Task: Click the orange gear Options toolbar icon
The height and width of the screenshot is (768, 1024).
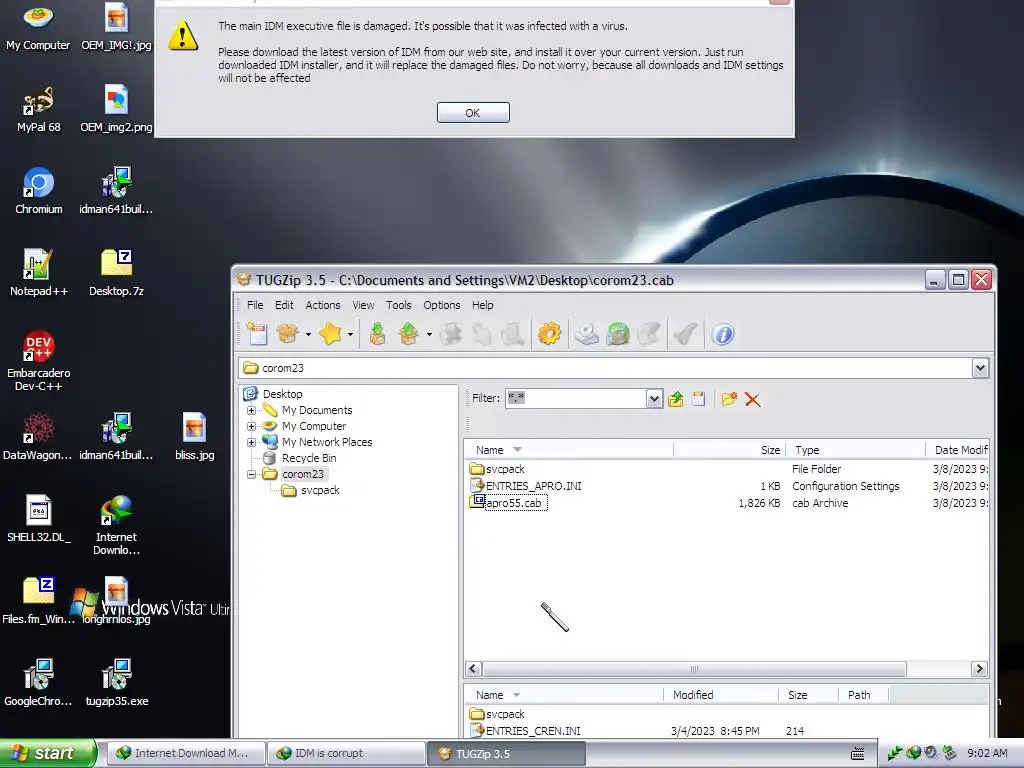Action: (549, 334)
